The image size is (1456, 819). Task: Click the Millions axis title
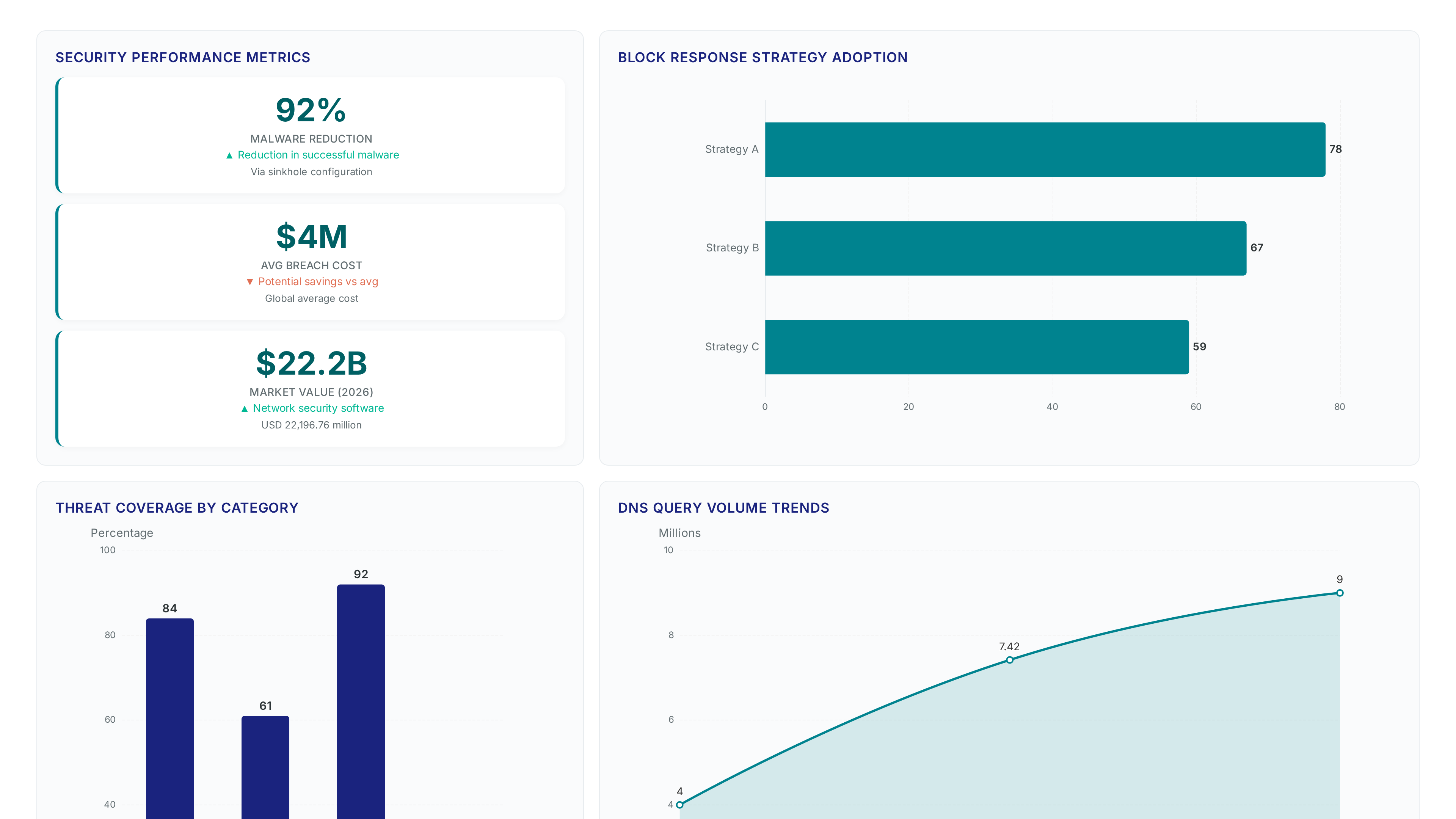point(679,533)
